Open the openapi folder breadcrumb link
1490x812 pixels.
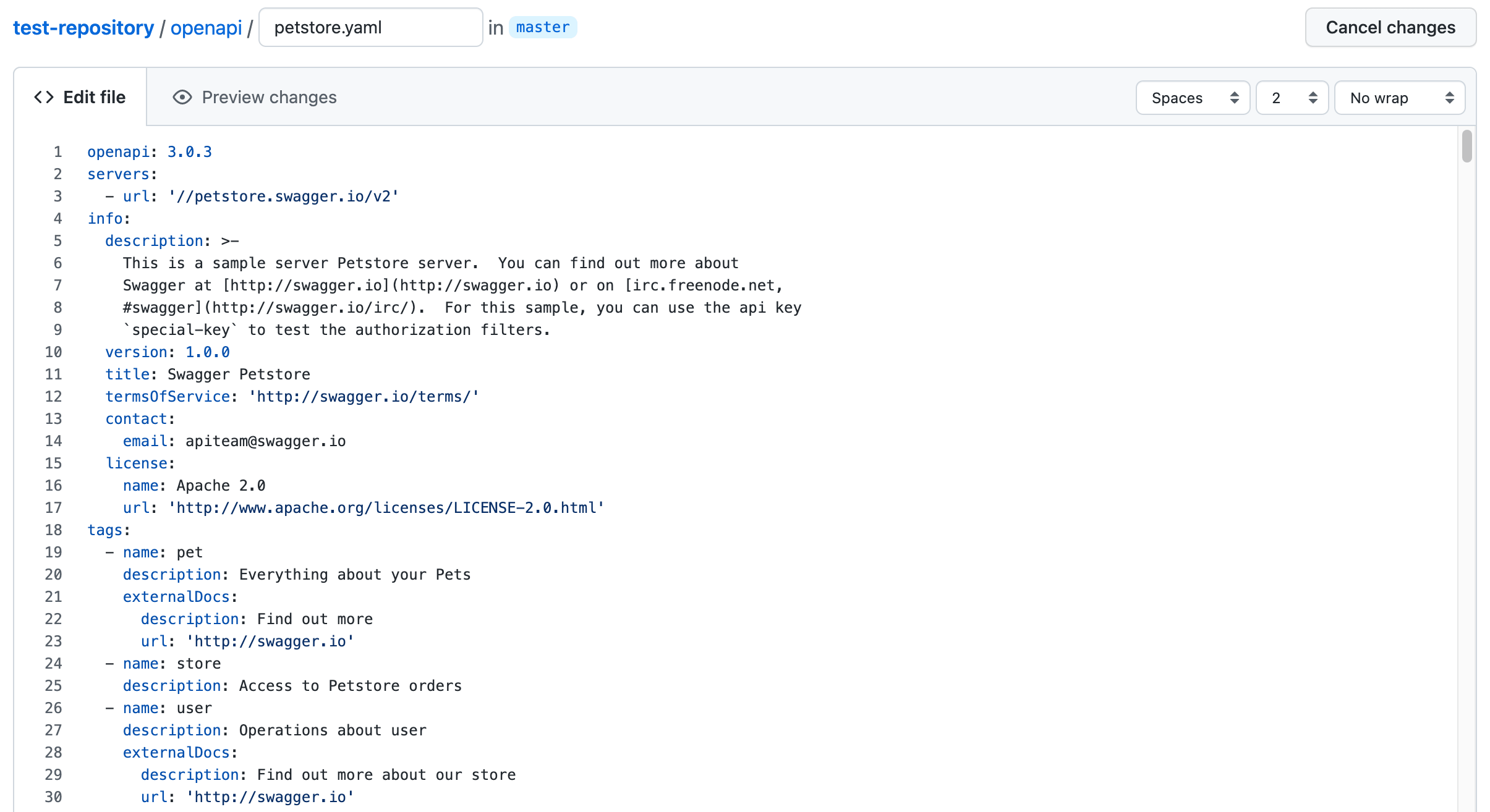(x=206, y=28)
